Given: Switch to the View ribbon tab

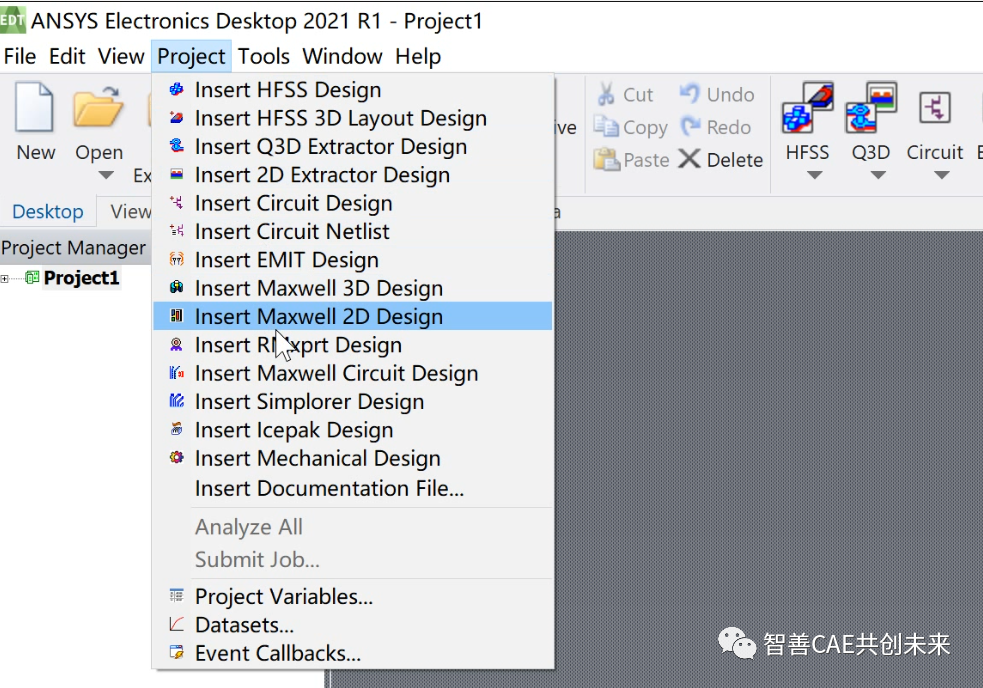Looking at the screenshot, I should click(130, 211).
